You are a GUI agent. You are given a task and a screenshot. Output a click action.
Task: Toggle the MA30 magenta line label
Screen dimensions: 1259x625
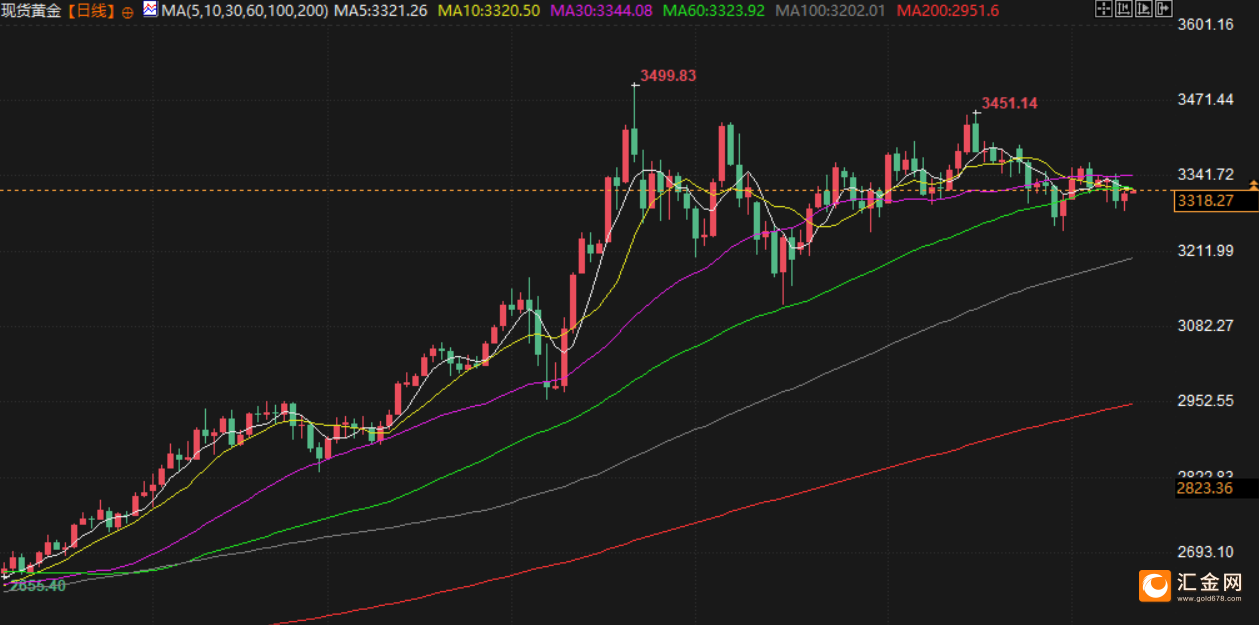point(602,11)
